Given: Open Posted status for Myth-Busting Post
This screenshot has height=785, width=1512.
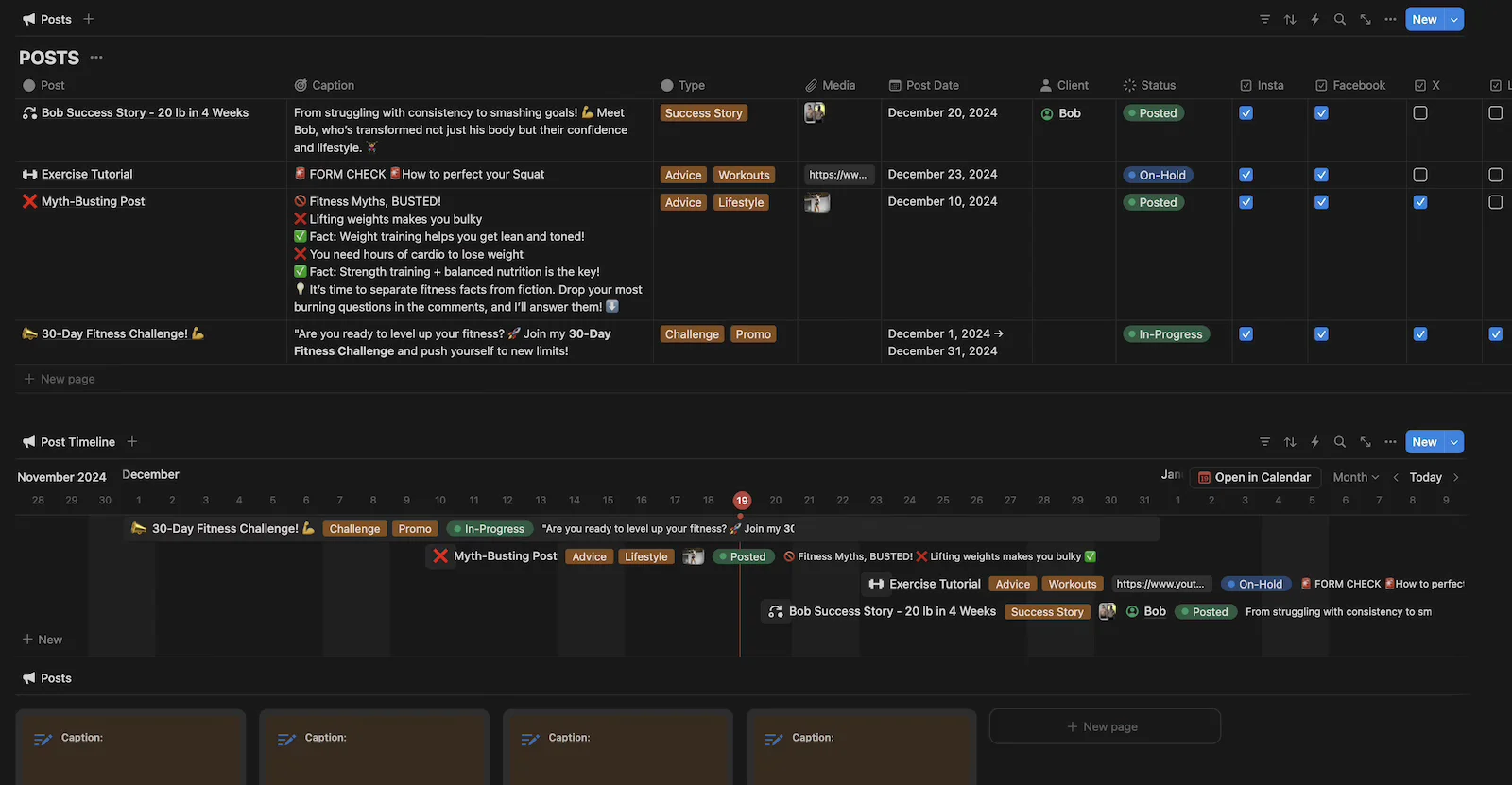Looking at the screenshot, I should pos(1153,202).
